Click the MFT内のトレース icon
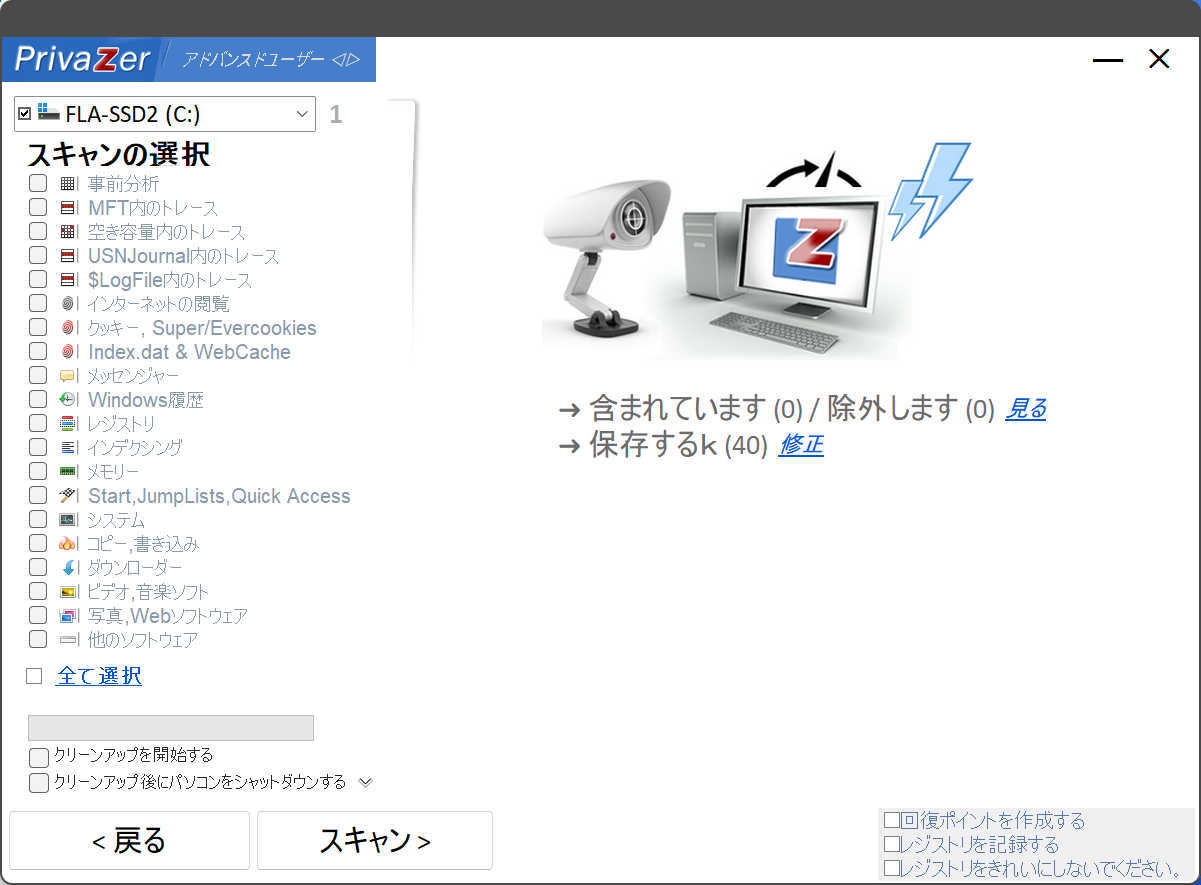Viewport: 1201px width, 885px height. click(x=68, y=208)
